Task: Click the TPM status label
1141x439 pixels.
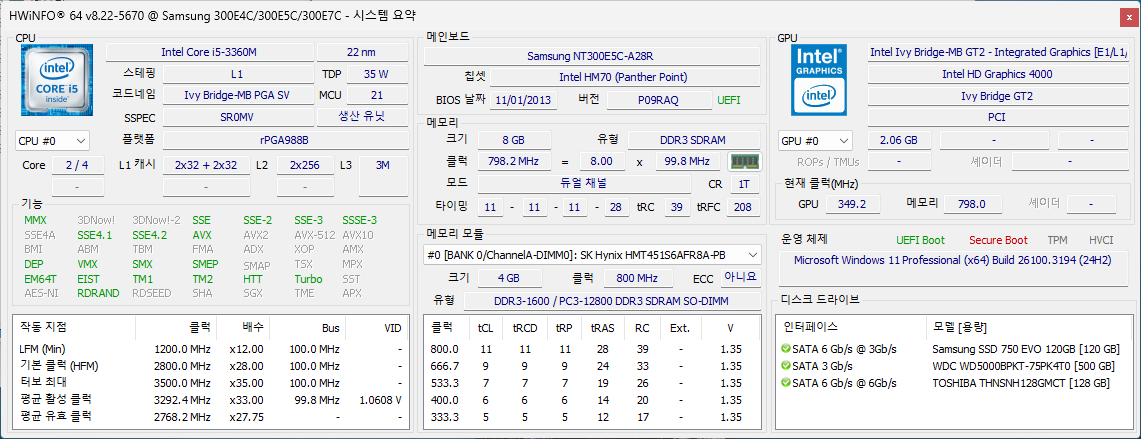Action: (1058, 240)
